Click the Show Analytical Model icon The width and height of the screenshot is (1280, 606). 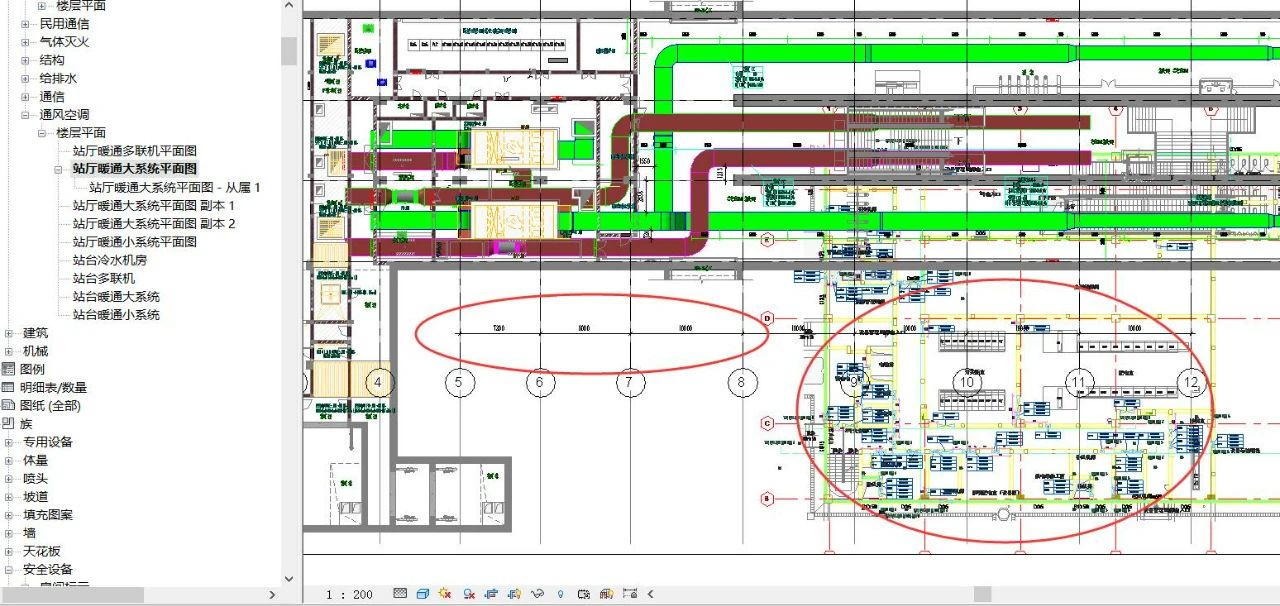pos(607,594)
